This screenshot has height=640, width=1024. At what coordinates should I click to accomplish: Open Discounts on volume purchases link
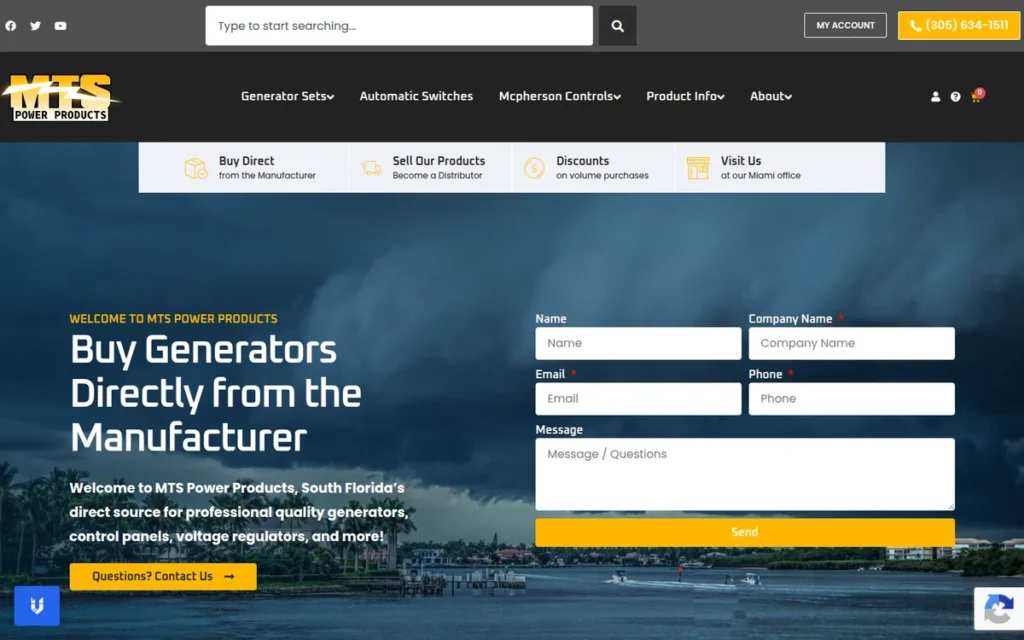tap(602, 167)
